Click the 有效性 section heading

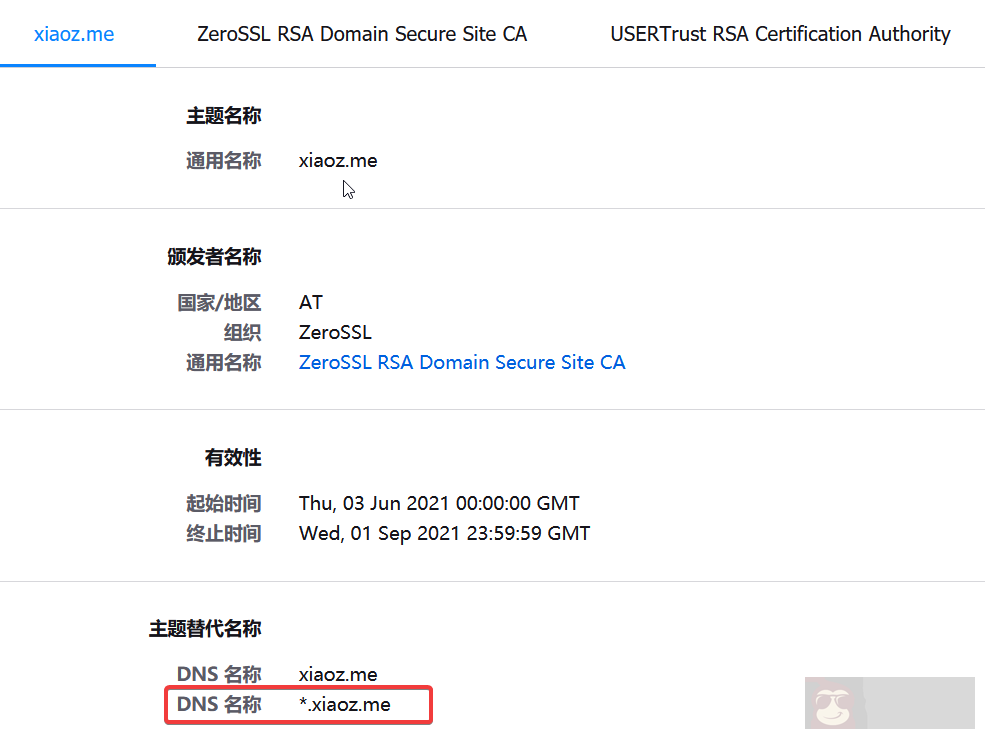[233, 458]
